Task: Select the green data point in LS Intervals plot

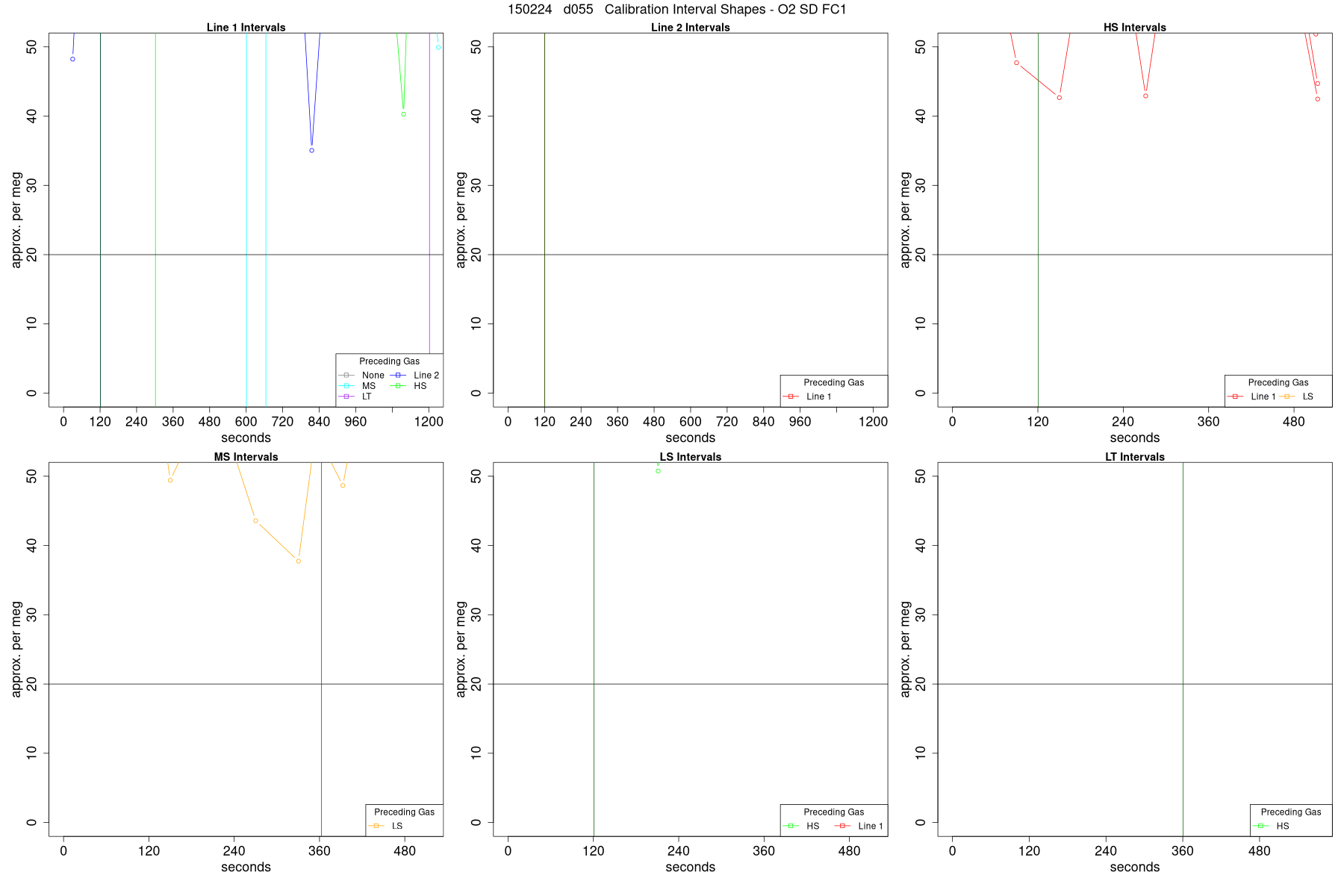Action: 658,470
